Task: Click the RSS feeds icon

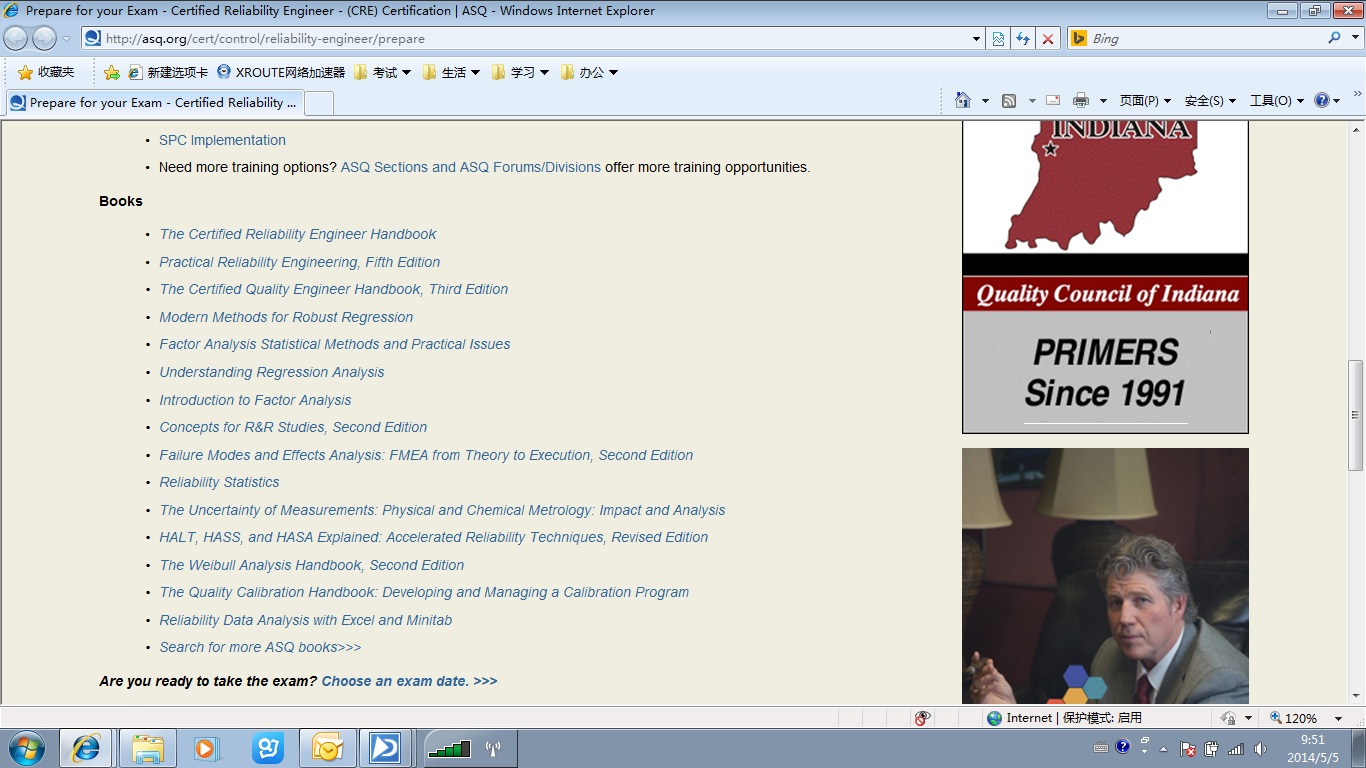Action: [1009, 100]
